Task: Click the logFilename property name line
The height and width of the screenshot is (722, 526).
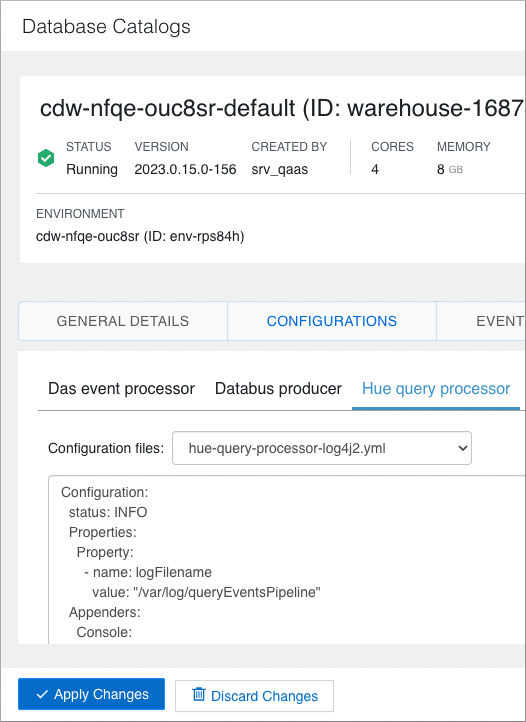Action: 148,572
